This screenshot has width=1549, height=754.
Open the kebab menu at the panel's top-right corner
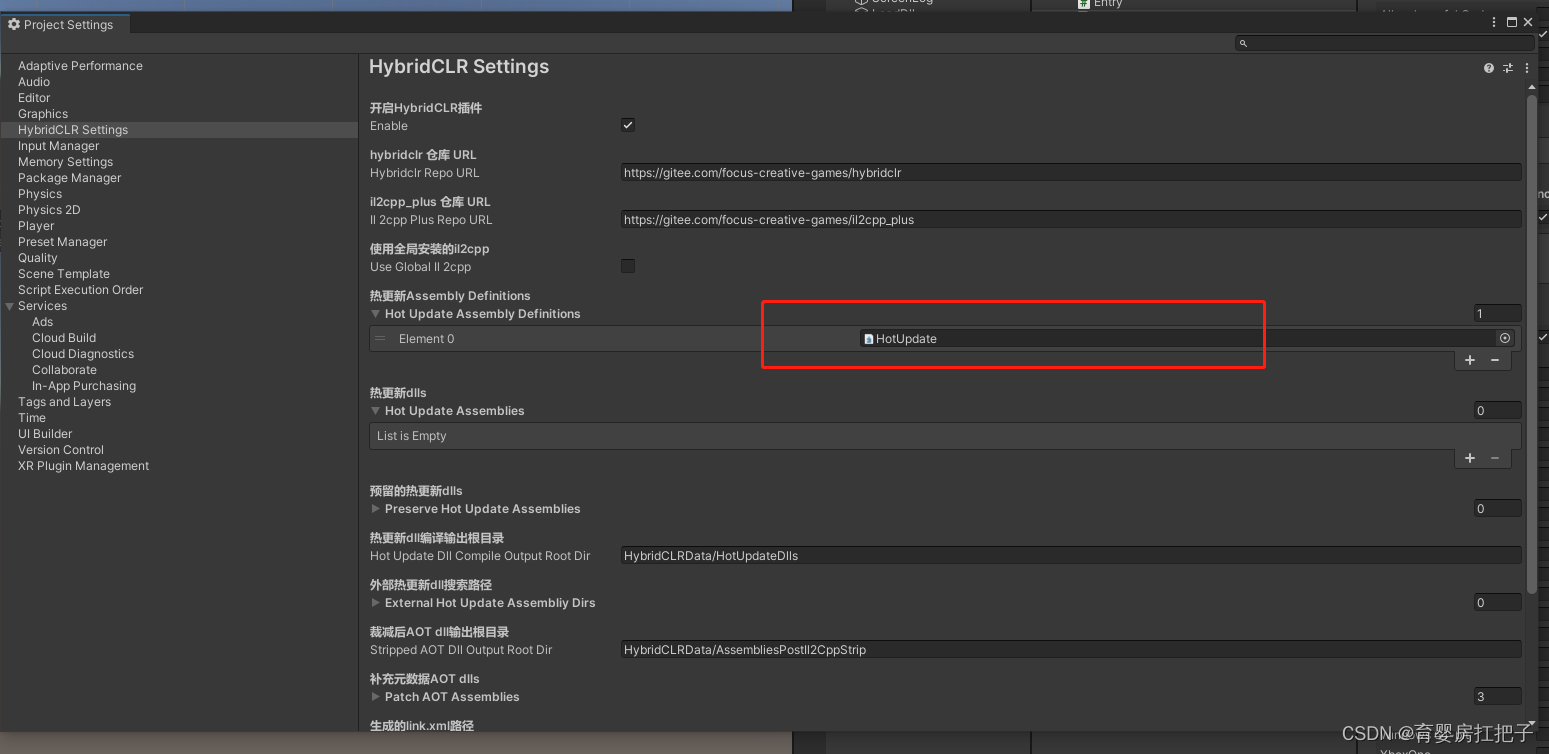[x=1494, y=21]
